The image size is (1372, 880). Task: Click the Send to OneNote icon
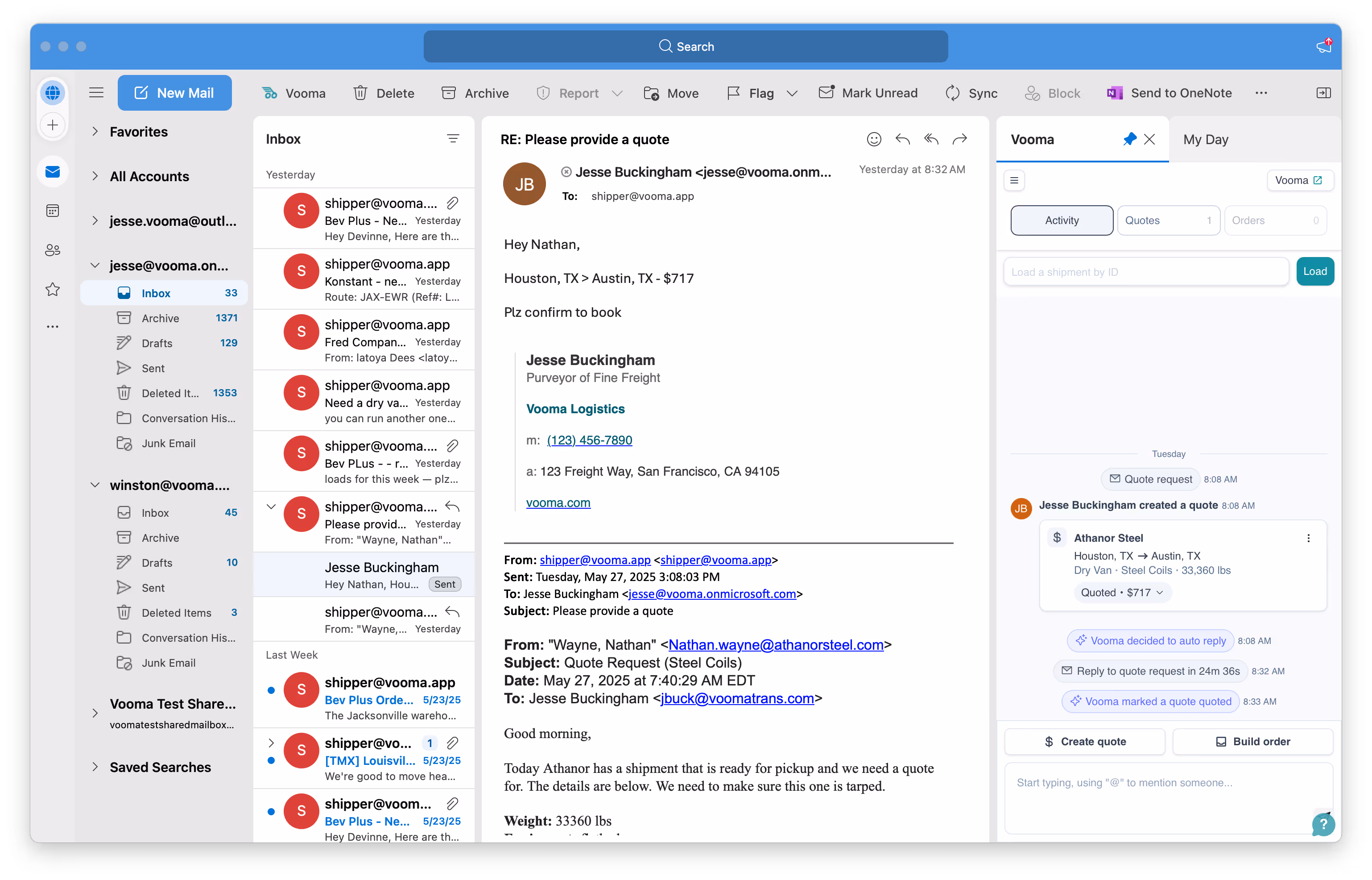[1114, 93]
